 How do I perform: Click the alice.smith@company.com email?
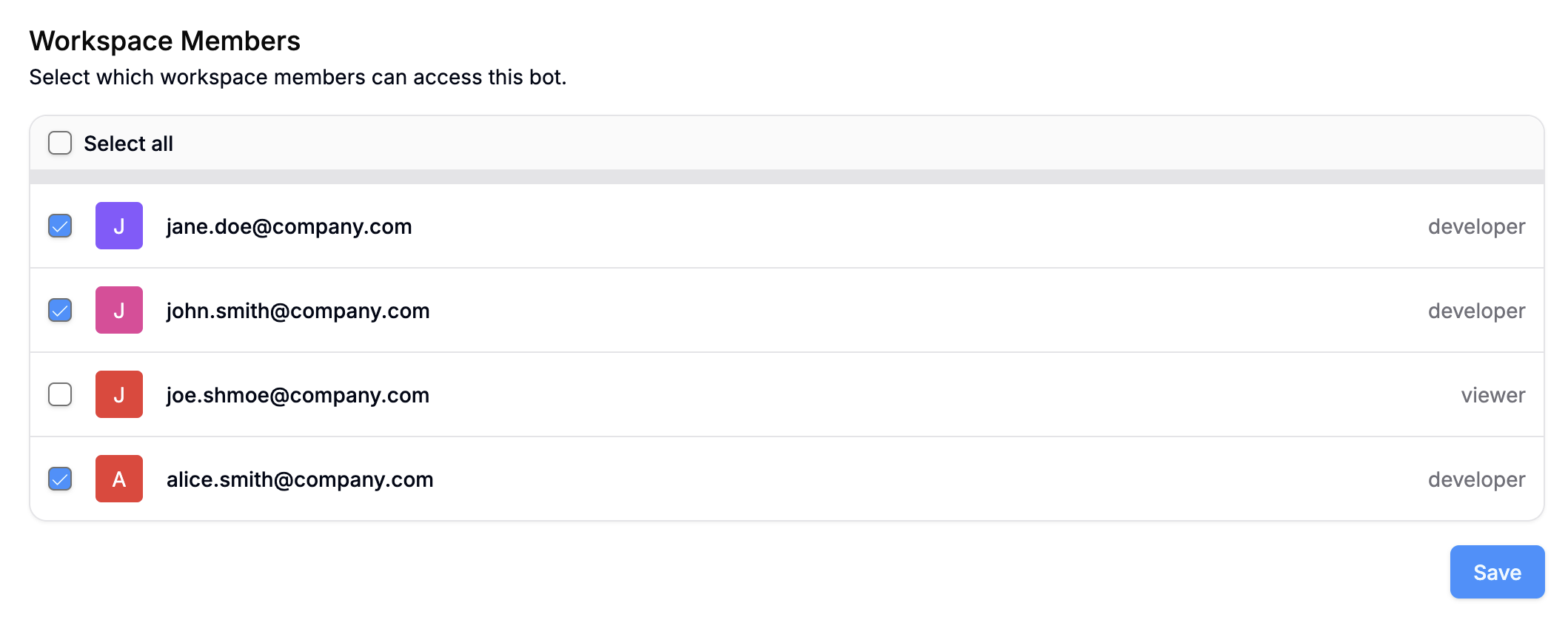[300, 479]
